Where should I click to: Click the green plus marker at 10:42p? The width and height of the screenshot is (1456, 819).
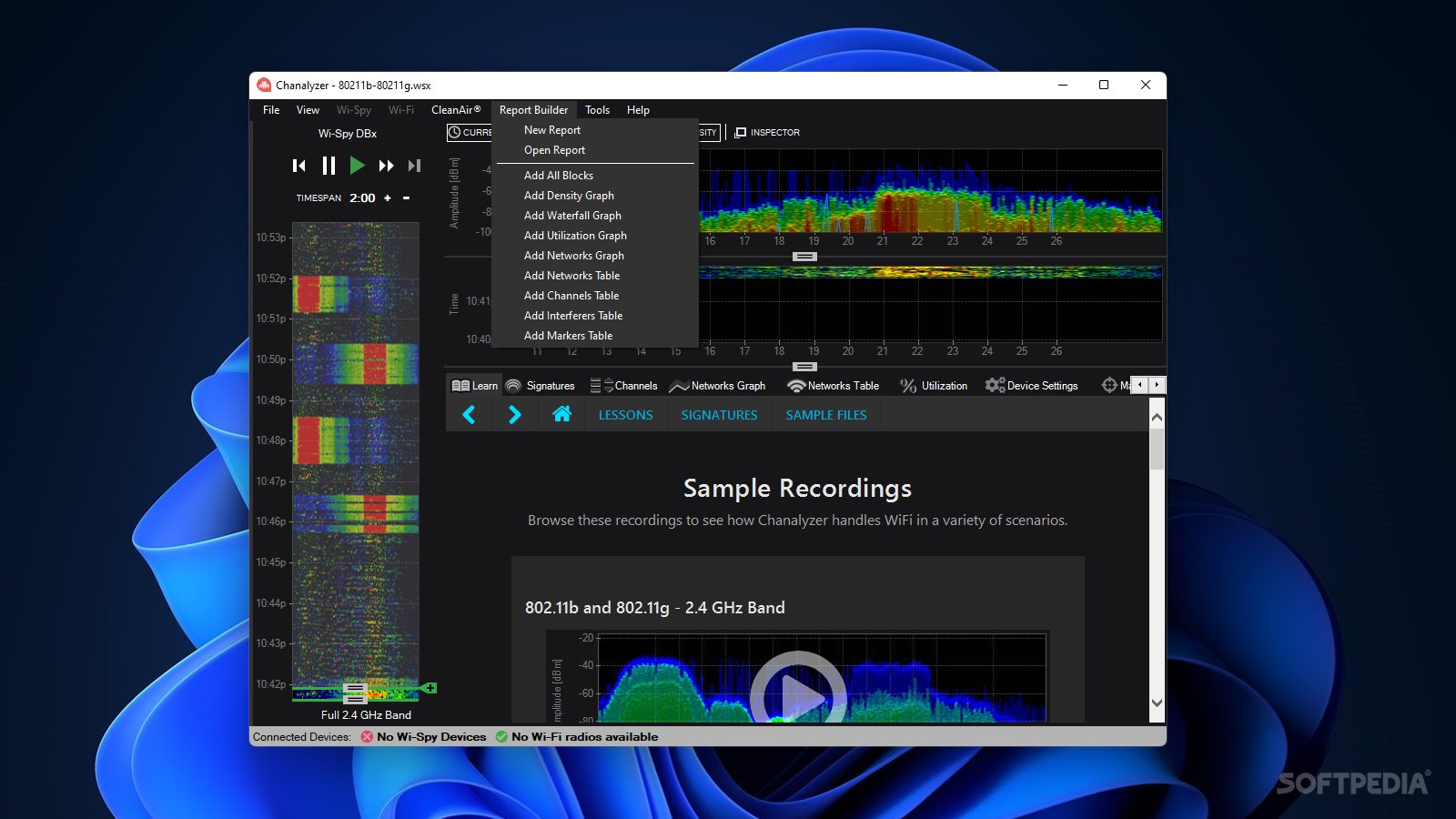[x=430, y=688]
